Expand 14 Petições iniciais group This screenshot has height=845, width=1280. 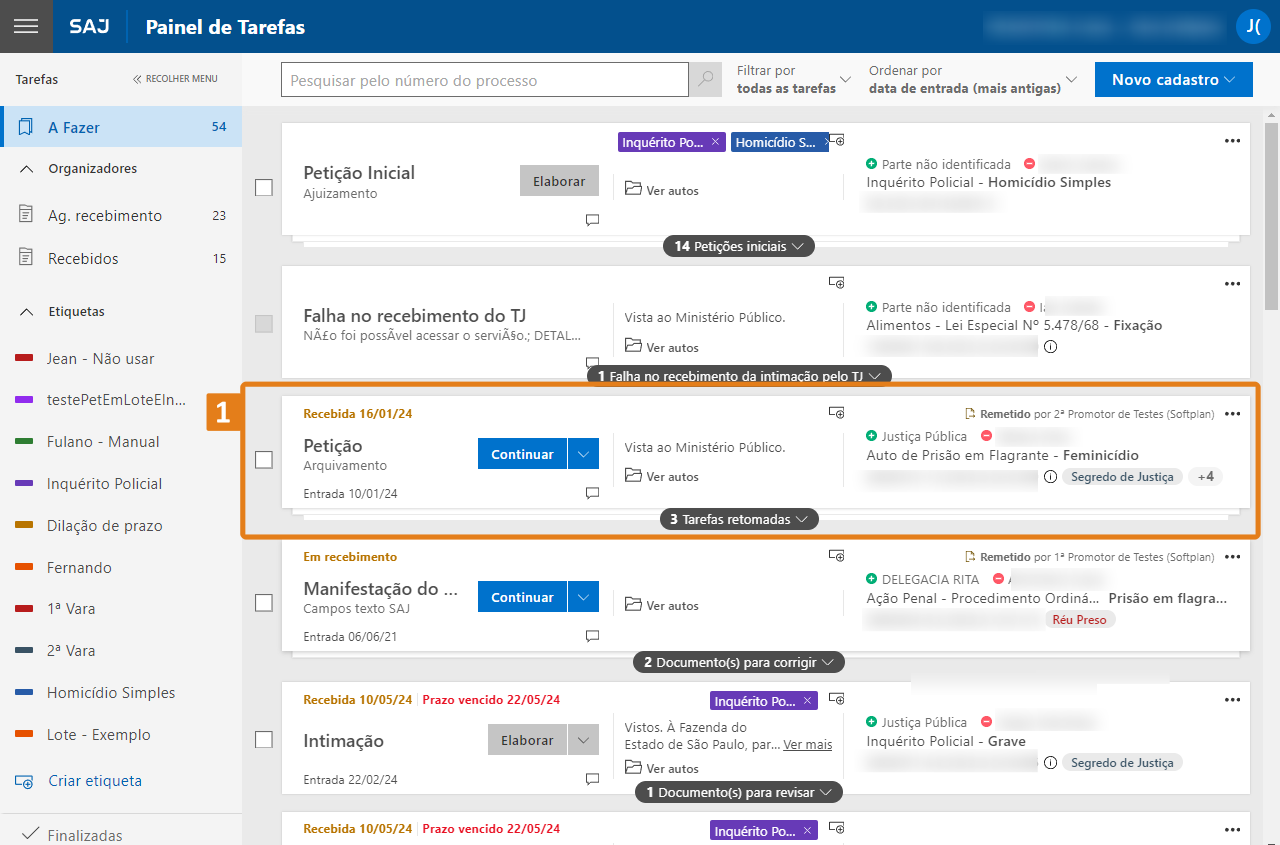[739, 246]
